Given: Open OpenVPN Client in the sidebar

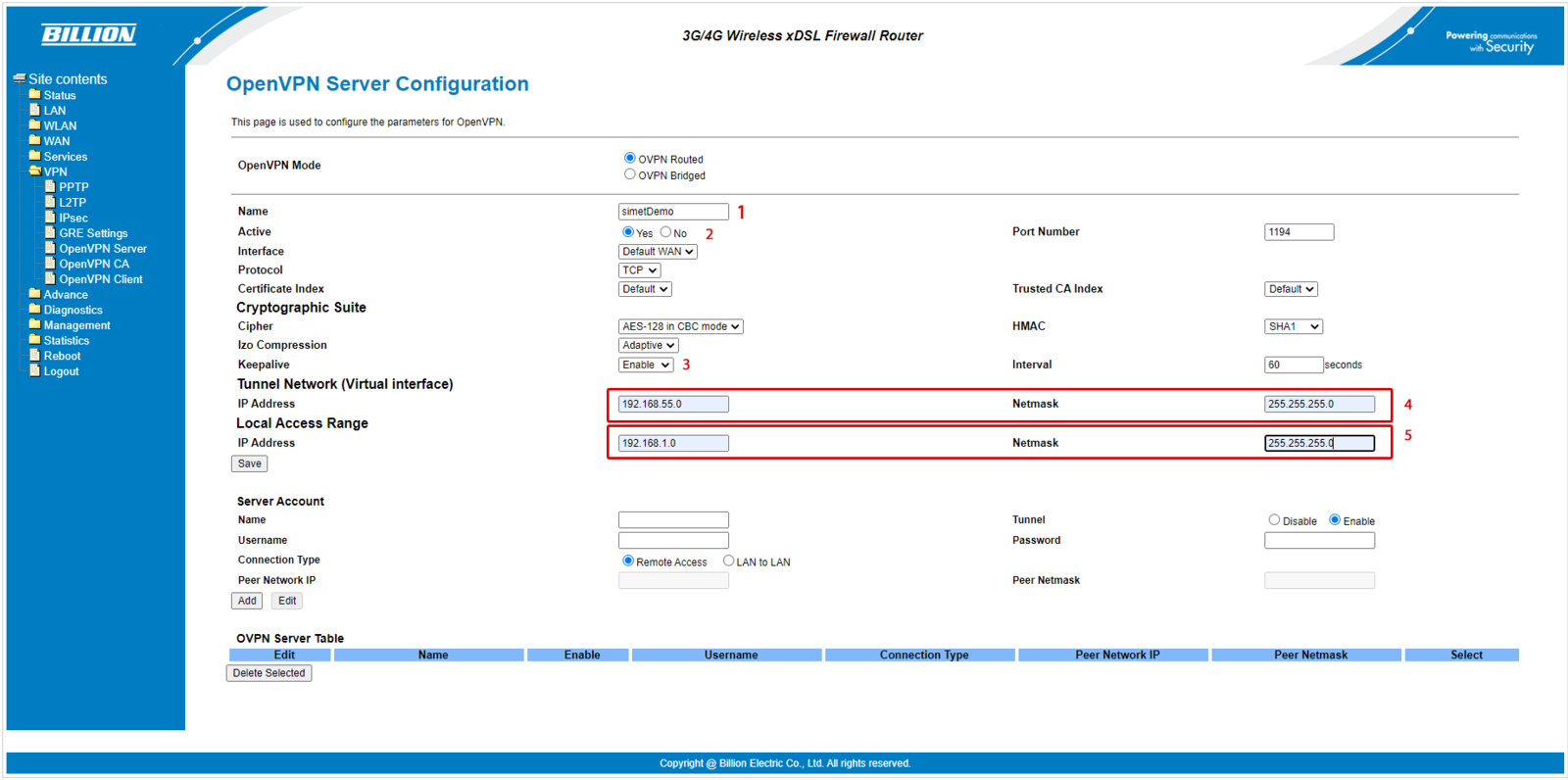Looking at the screenshot, I should [x=100, y=279].
